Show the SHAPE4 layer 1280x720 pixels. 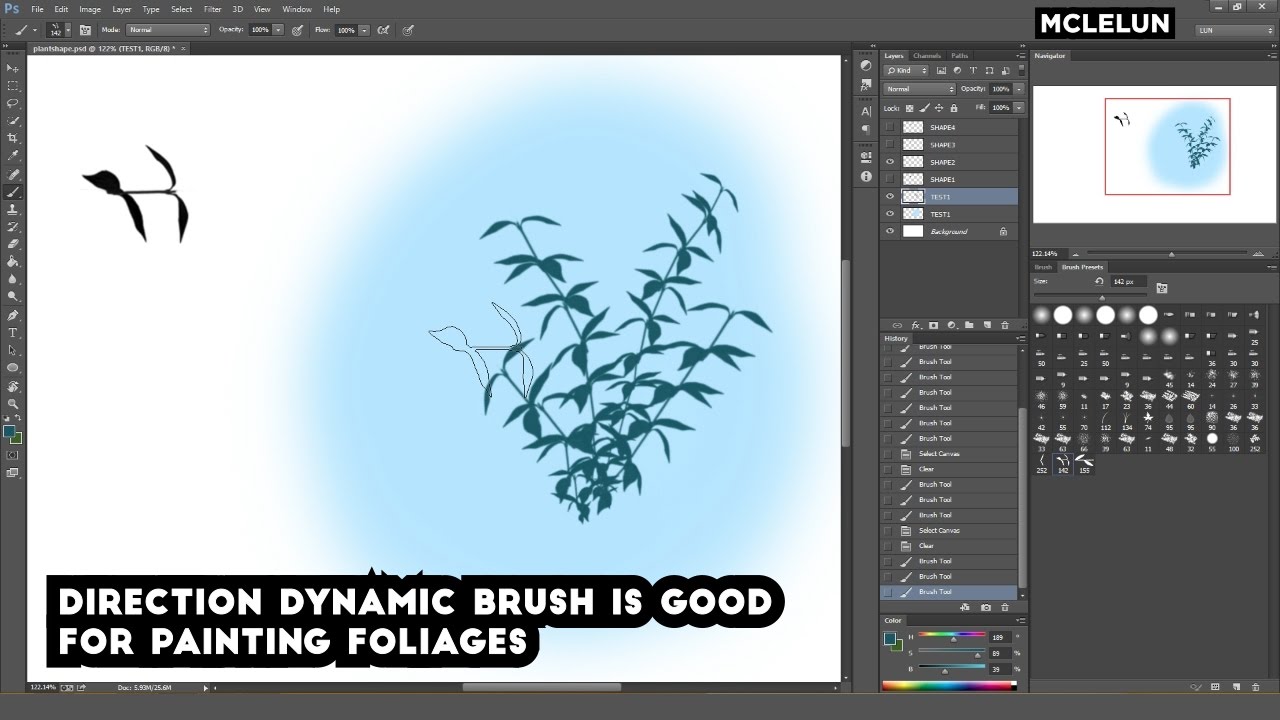890,127
